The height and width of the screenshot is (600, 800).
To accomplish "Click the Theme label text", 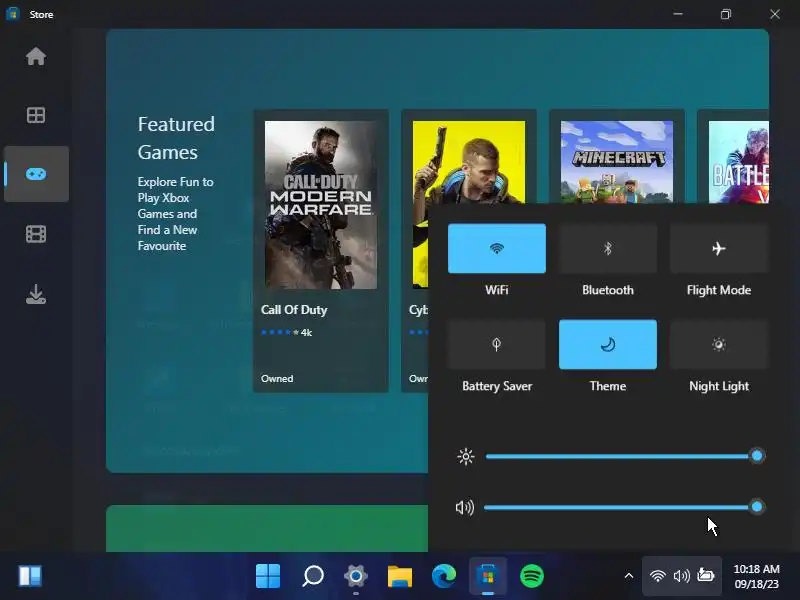I will tap(608, 386).
